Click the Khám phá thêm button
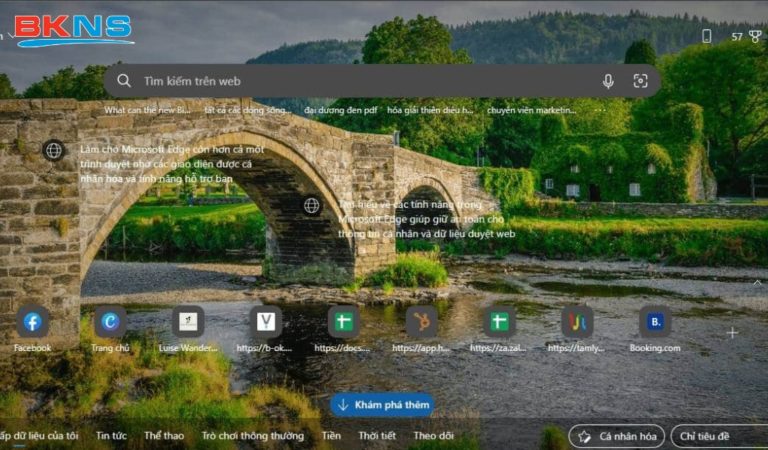768x450 pixels. pyautogui.click(x=382, y=405)
